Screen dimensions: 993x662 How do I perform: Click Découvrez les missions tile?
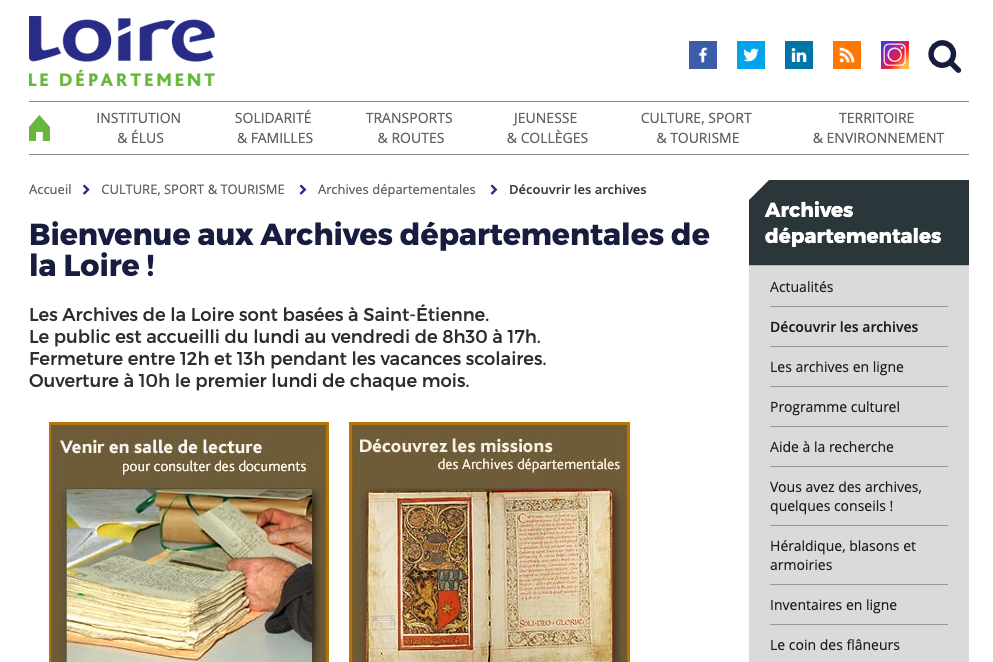point(490,542)
